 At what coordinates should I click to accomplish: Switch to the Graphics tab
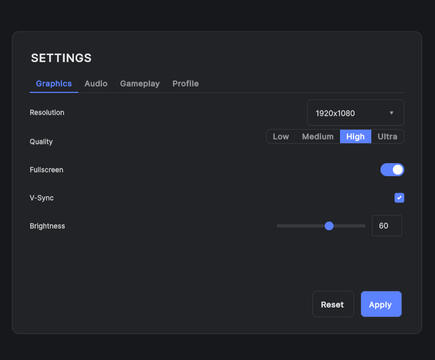(x=54, y=84)
